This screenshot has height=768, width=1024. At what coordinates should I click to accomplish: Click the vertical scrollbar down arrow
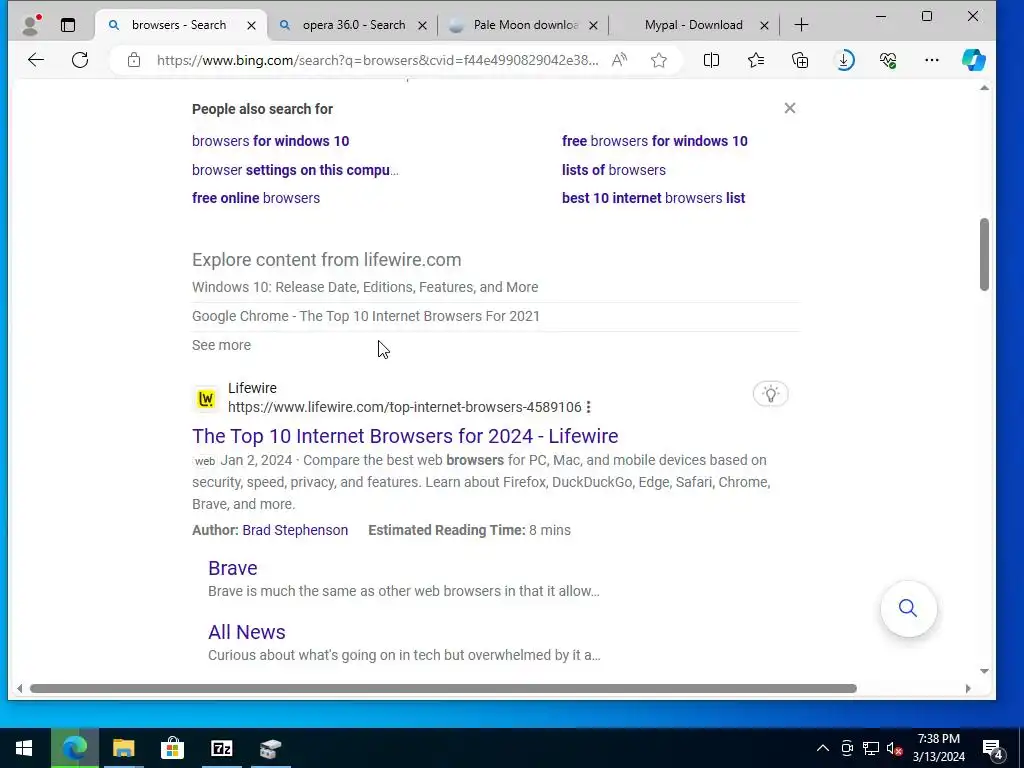[984, 671]
